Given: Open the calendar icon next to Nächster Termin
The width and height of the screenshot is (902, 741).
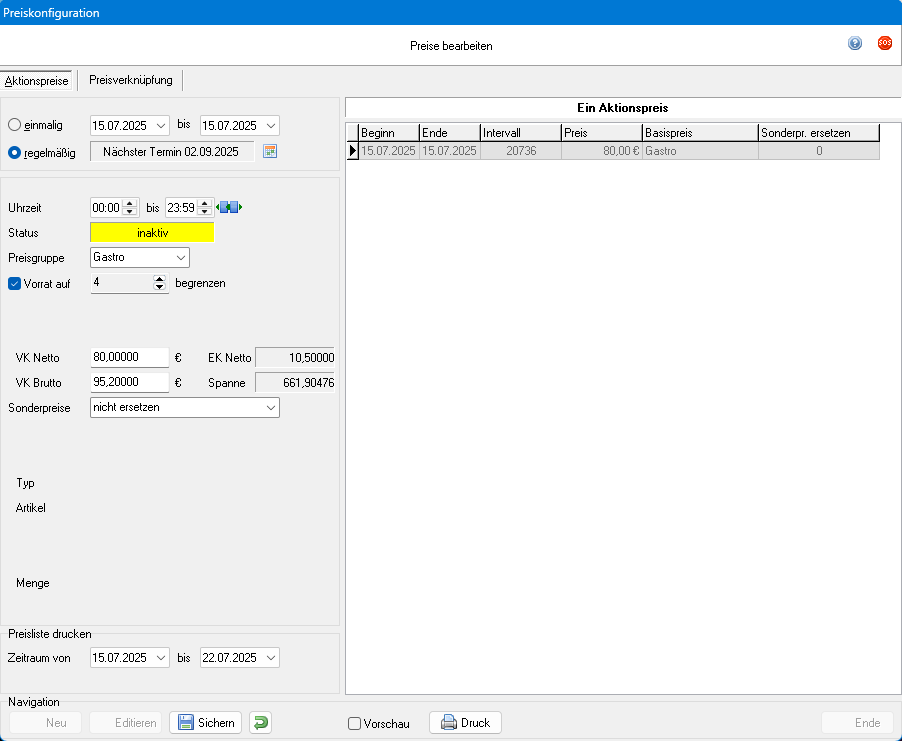Looking at the screenshot, I should [x=269, y=152].
